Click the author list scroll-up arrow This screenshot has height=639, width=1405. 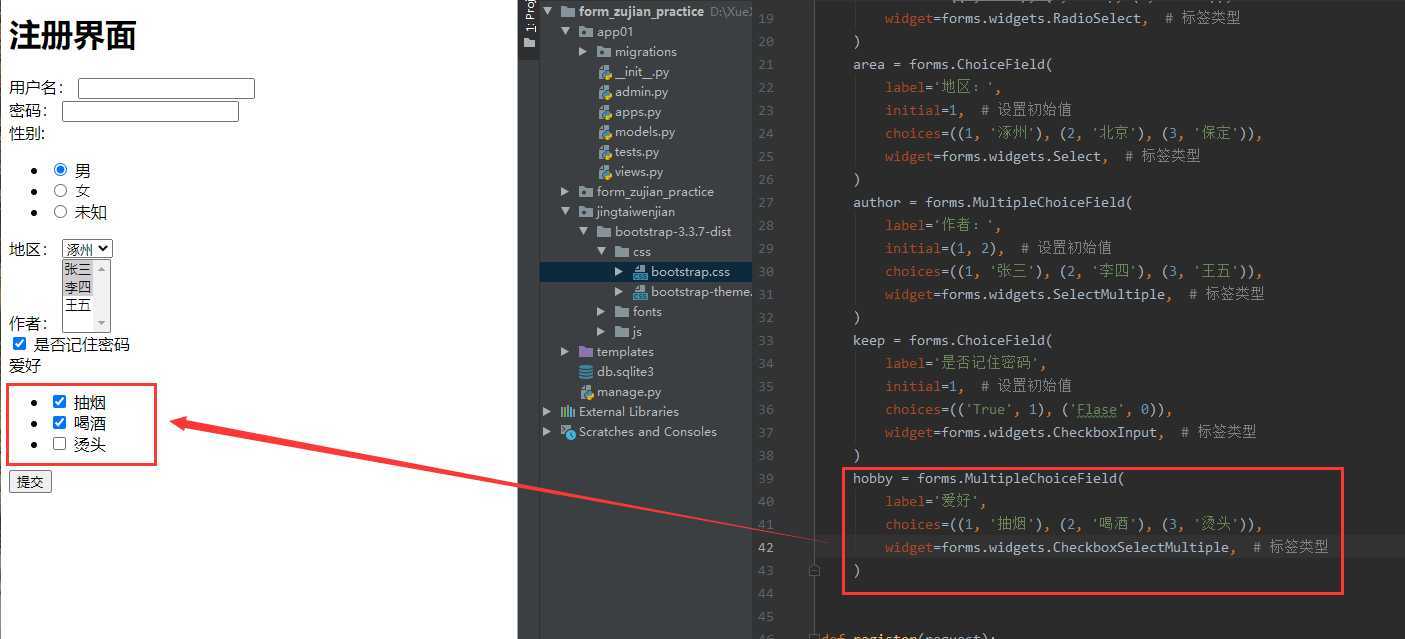[x=101, y=268]
